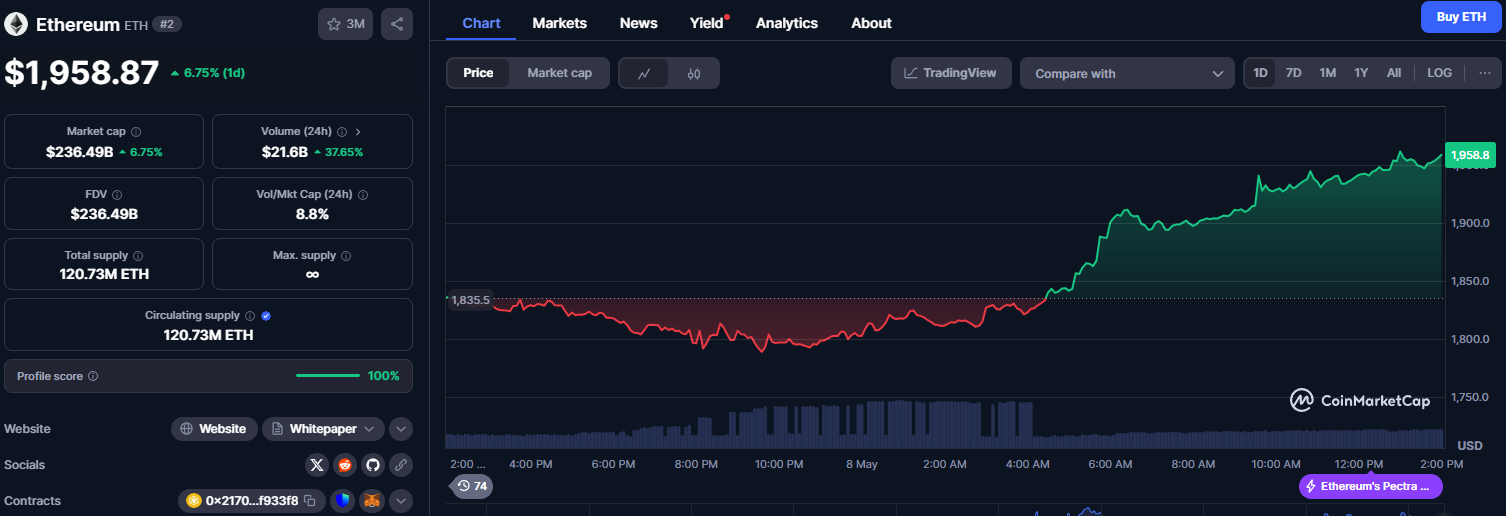
Task: Open the GitHub social link
Action: 373,465
